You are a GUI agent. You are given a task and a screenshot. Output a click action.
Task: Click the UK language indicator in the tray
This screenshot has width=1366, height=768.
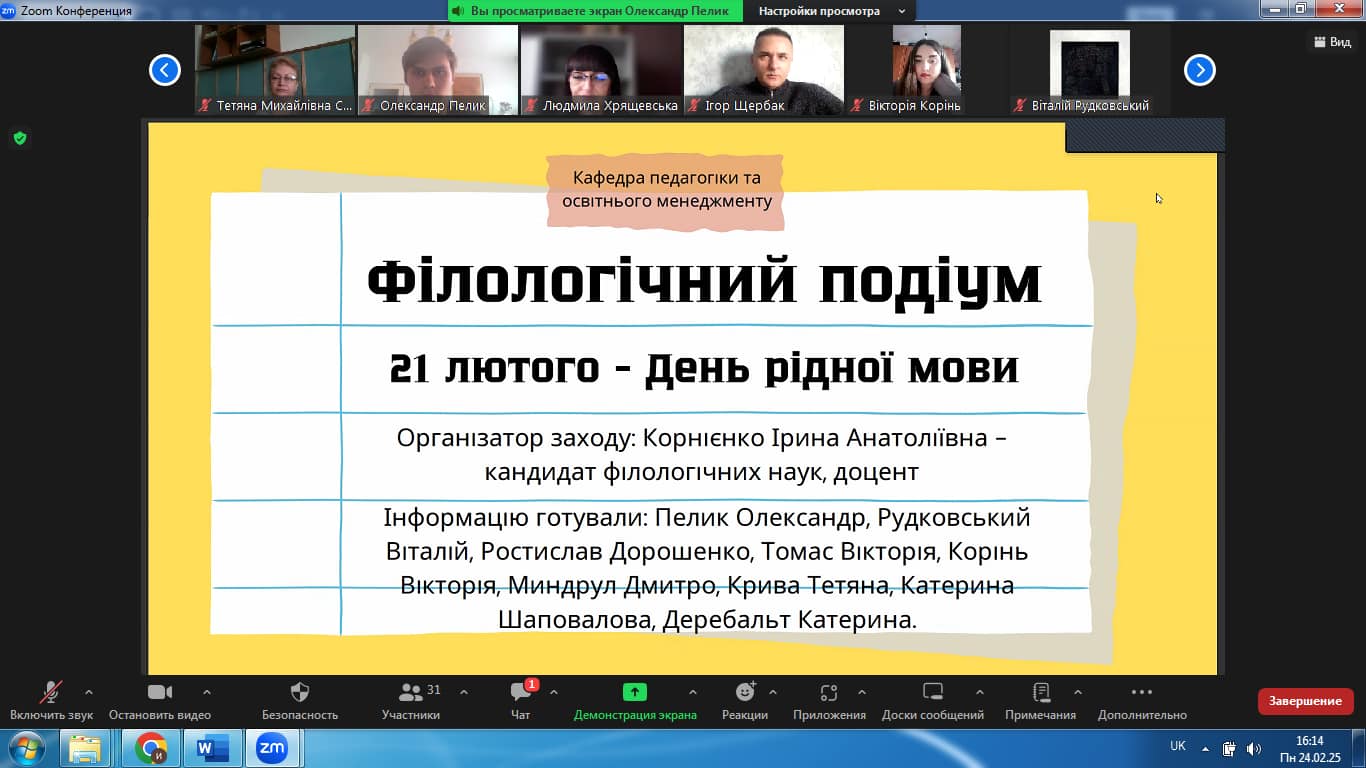(x=1178, y=746)
